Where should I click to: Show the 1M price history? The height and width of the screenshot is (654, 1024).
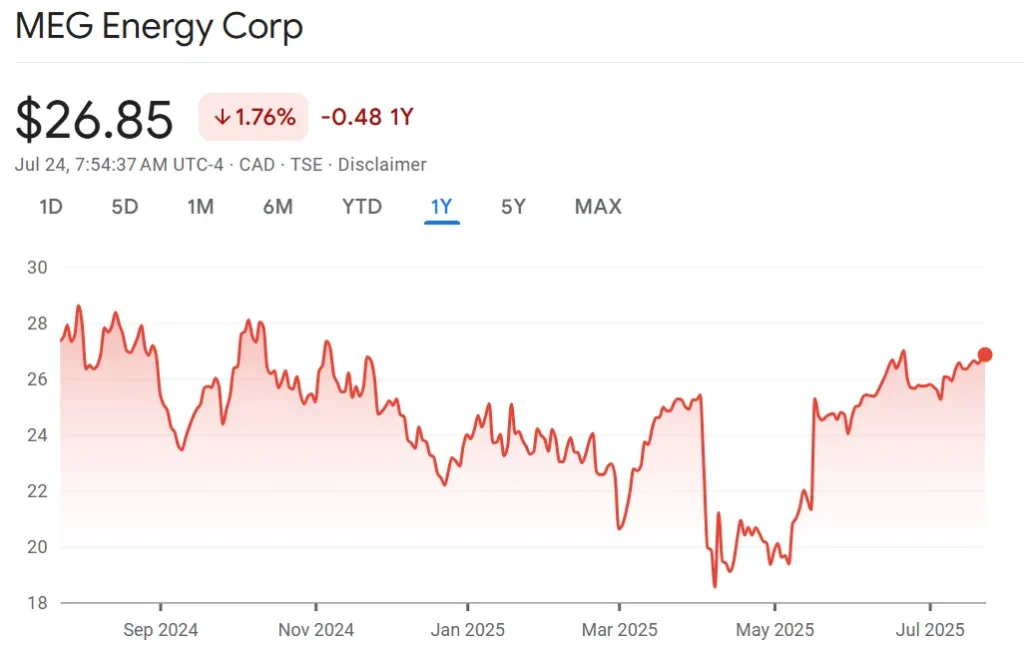click(200, 207)
